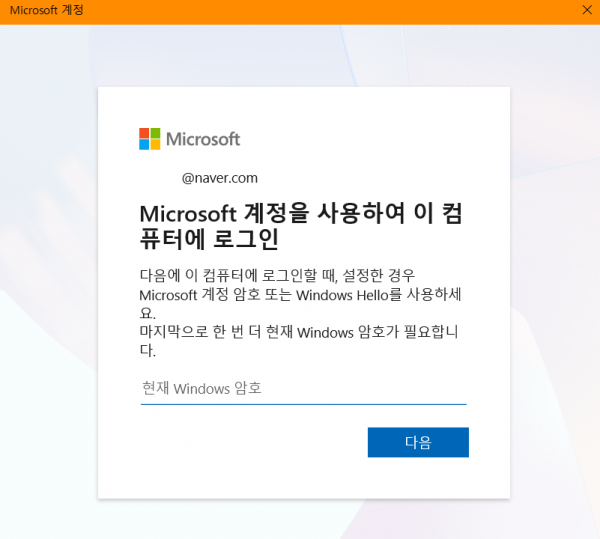Viewport: 600px width, 539px height.
Task: Click the Microsoft wordmark text
Action: pyautogui.click(x=203, y=139)
